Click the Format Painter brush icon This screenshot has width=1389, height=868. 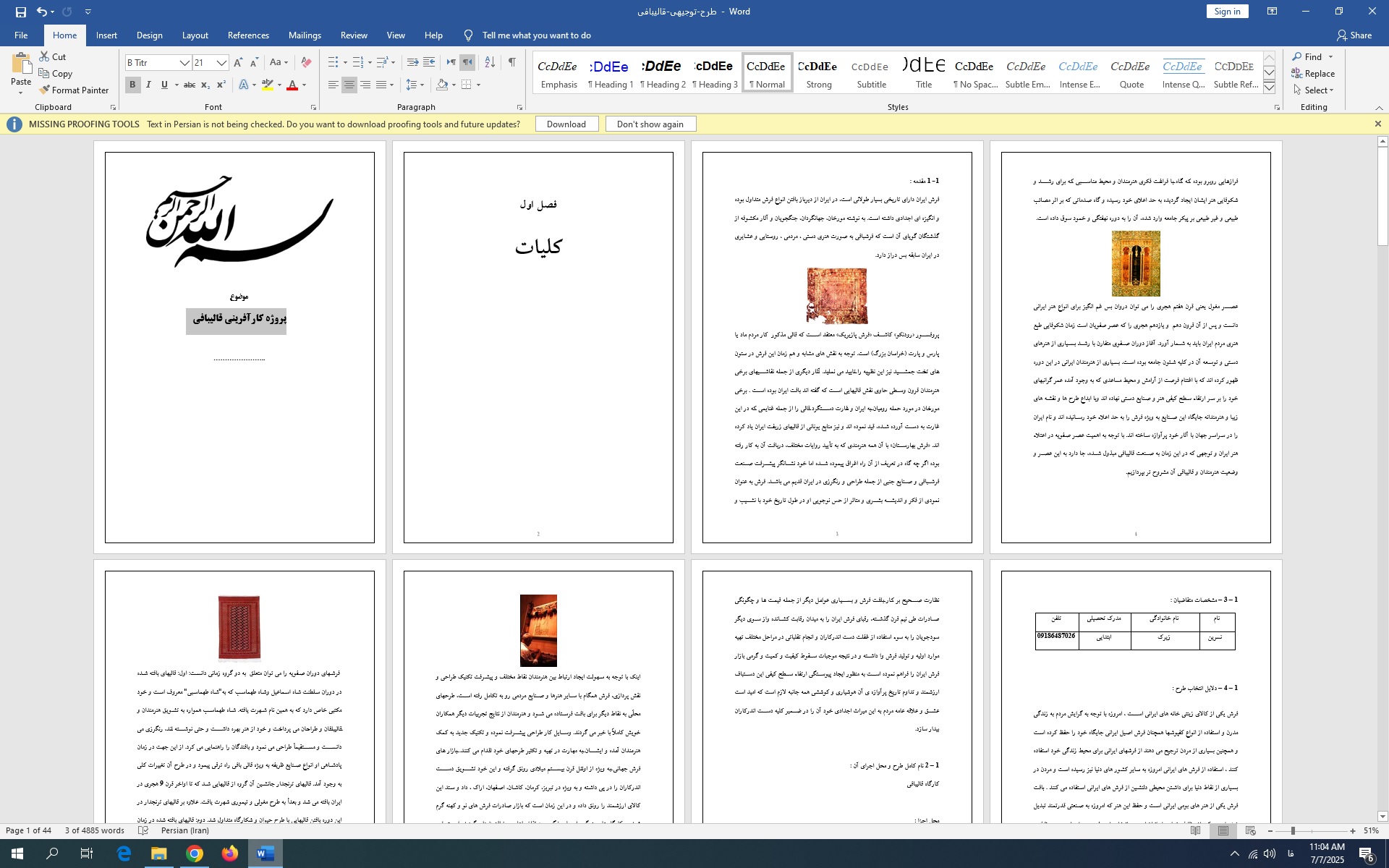(x=45, y=90)
